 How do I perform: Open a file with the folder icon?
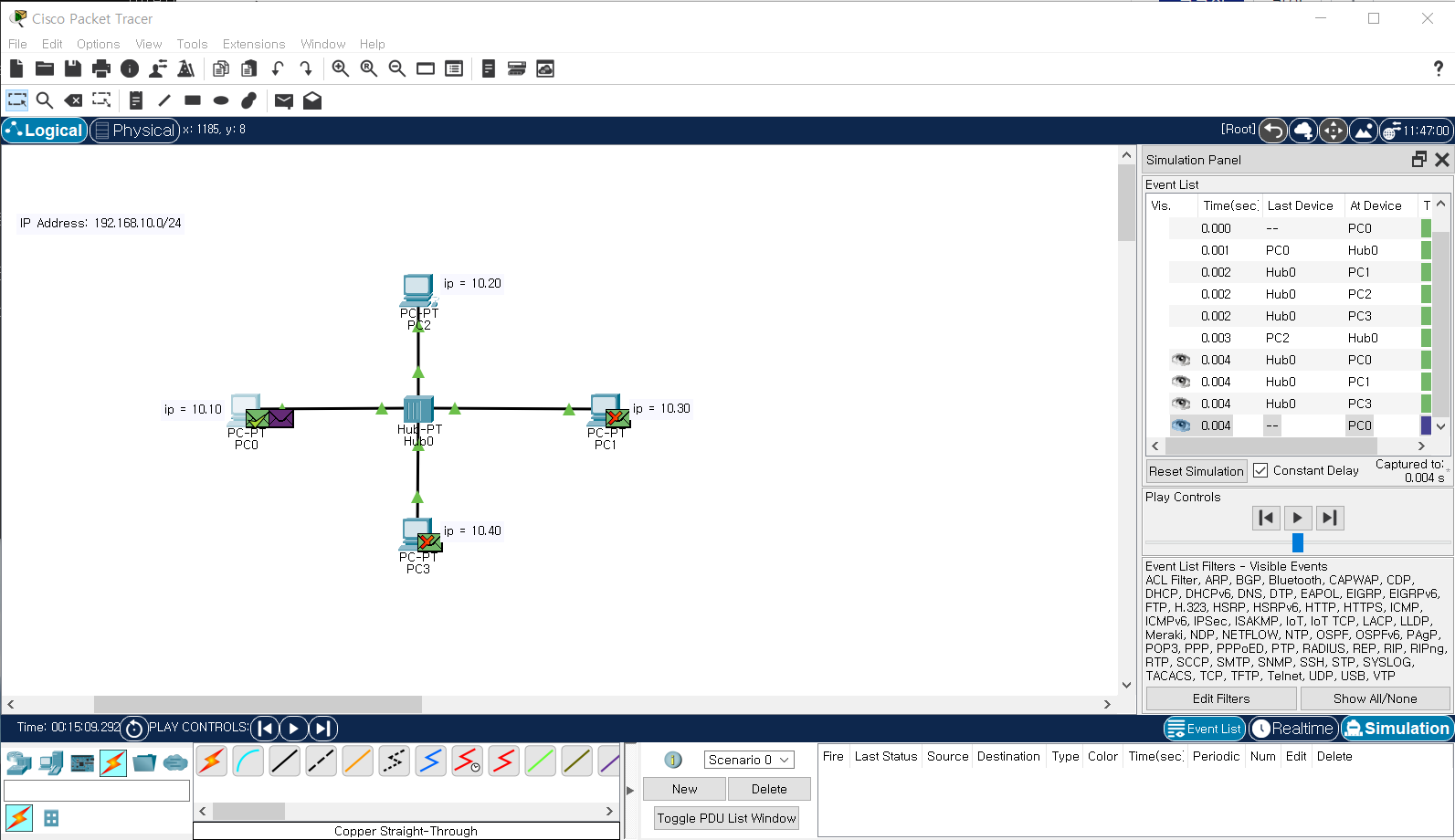45,68
